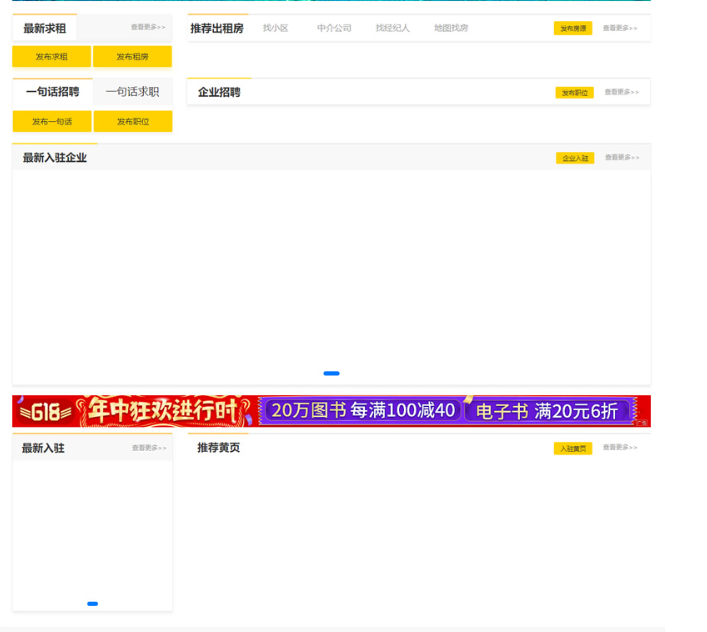View more in 最新入驻企业 section

click(621, 157)
